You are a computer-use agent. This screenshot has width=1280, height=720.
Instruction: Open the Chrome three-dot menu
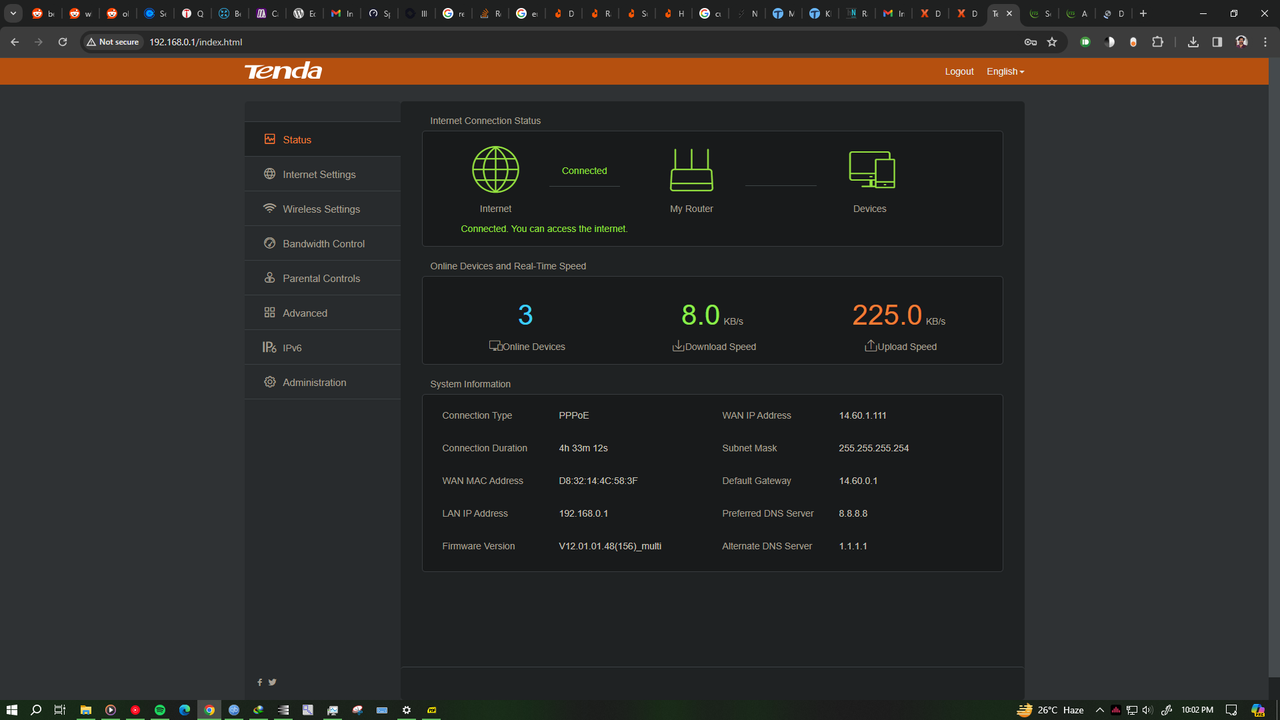(1265, 42)
